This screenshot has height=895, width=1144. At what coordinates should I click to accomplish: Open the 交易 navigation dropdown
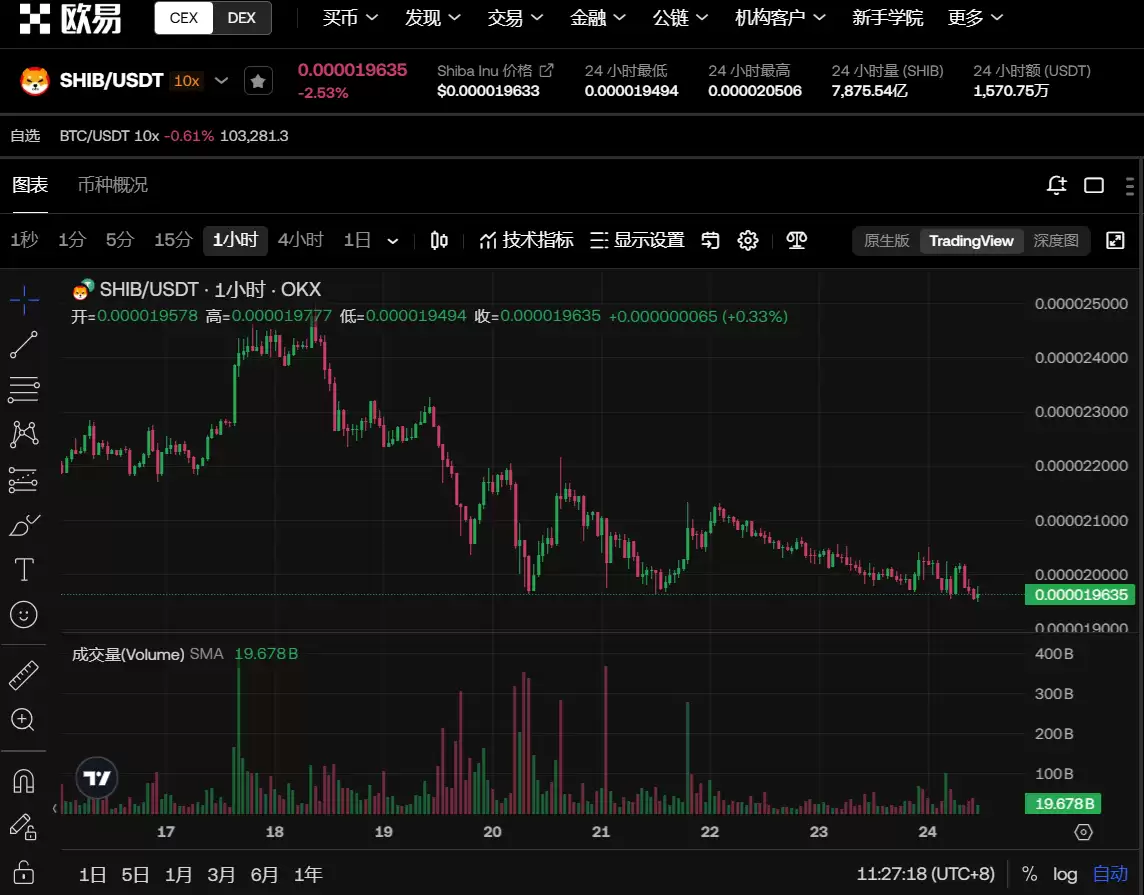(x=515, y=18)
